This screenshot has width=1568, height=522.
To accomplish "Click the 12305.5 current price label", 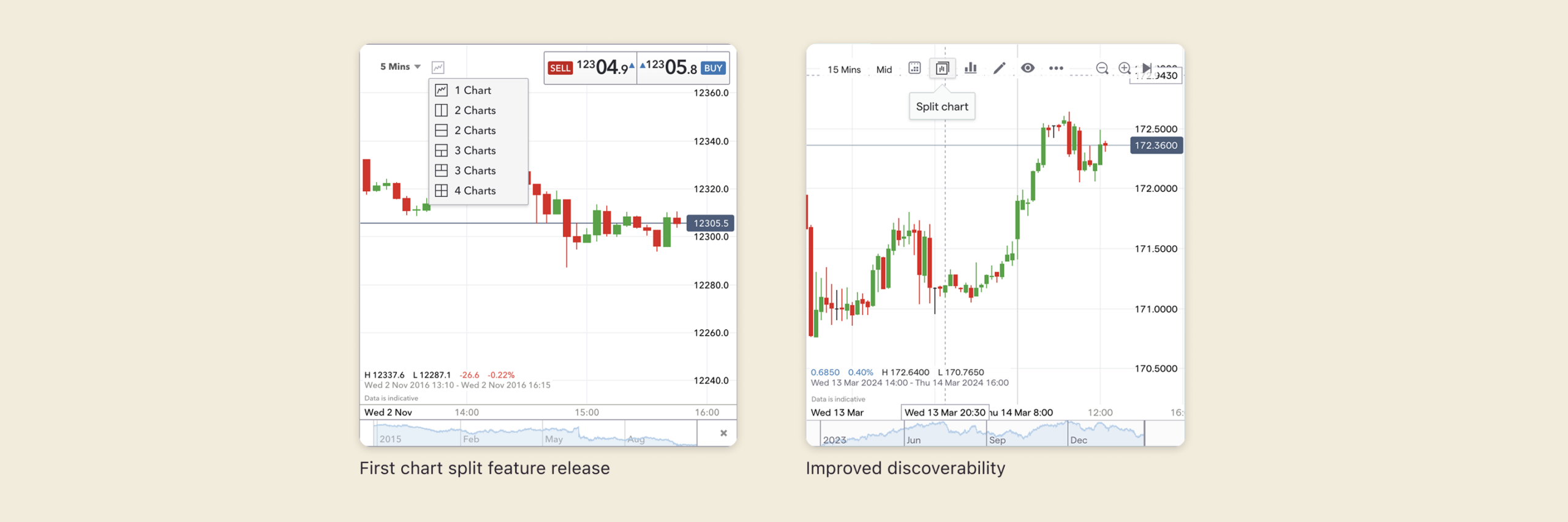I will point(710,223).
